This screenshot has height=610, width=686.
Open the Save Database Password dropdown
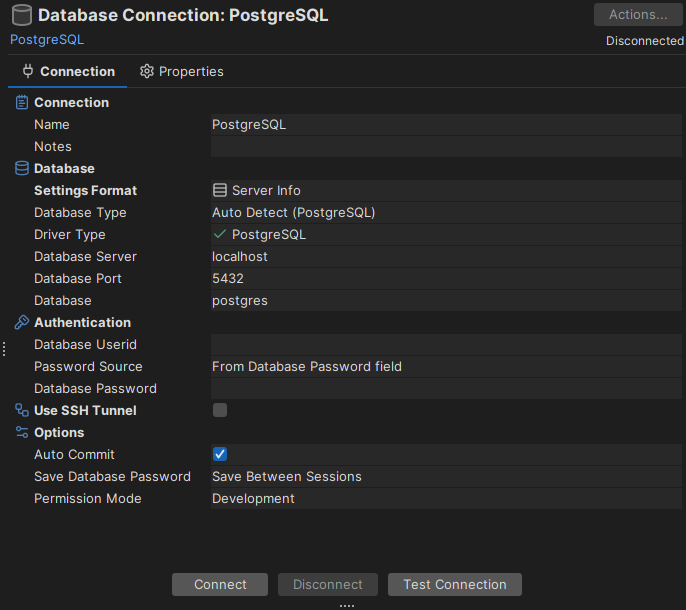tap(446, 477)
